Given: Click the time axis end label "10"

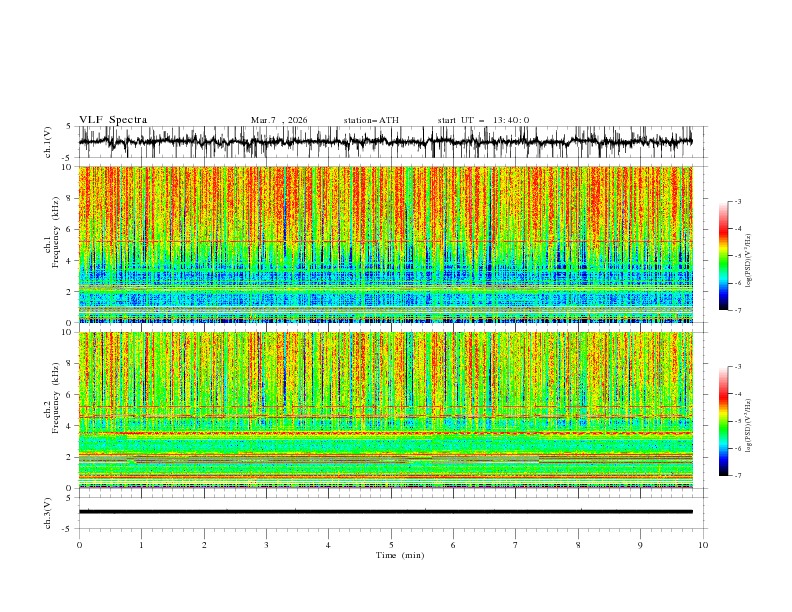Looking at the screenshot, I should [x=703, y=545].
